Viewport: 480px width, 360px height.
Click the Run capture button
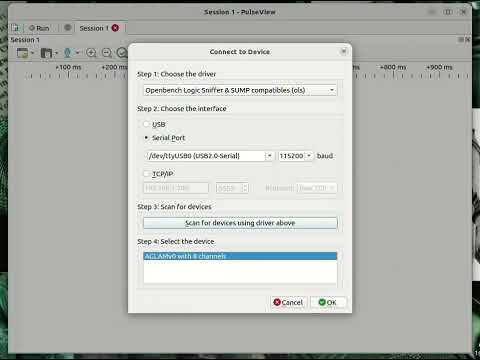pyautogui.click(x=39, y=28)
